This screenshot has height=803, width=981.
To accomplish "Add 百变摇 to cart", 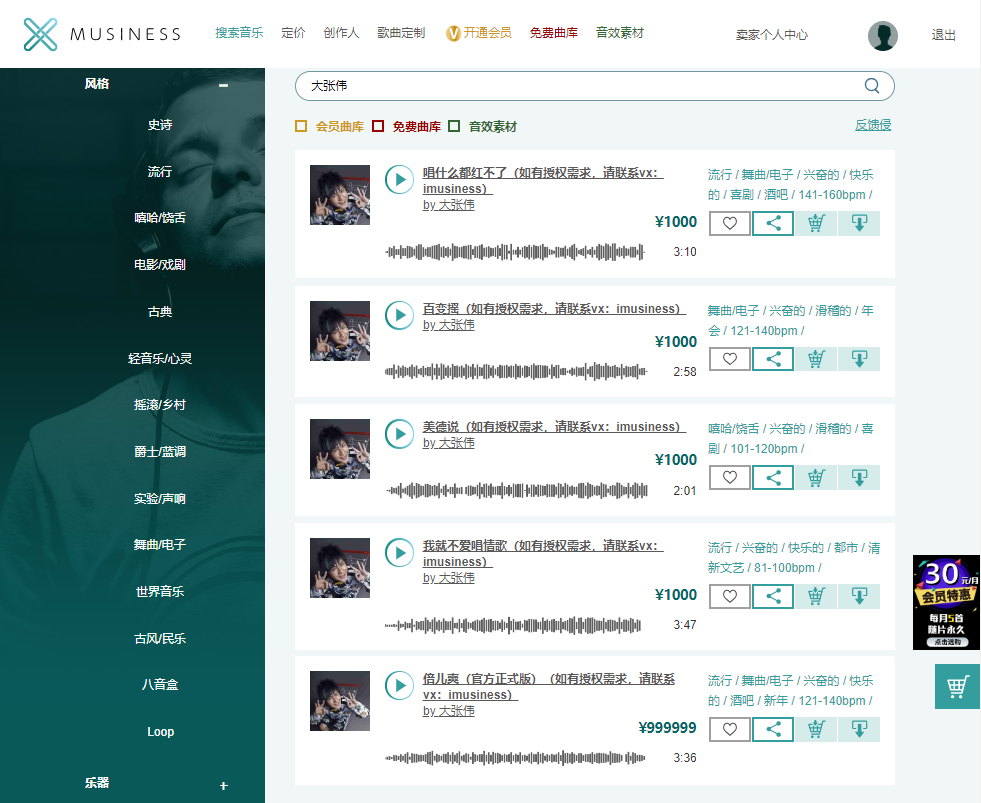I will click(x=816, y=359).
